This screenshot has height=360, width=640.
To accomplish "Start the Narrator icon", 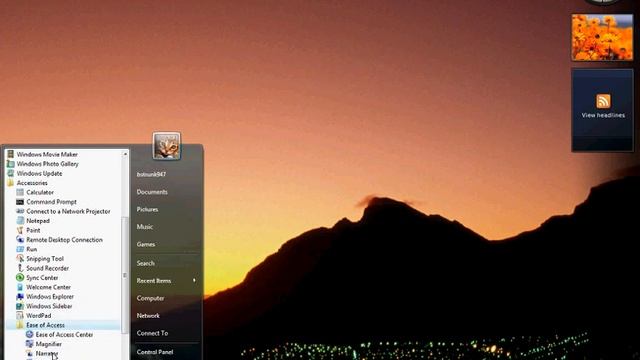I will pos(29,353).
